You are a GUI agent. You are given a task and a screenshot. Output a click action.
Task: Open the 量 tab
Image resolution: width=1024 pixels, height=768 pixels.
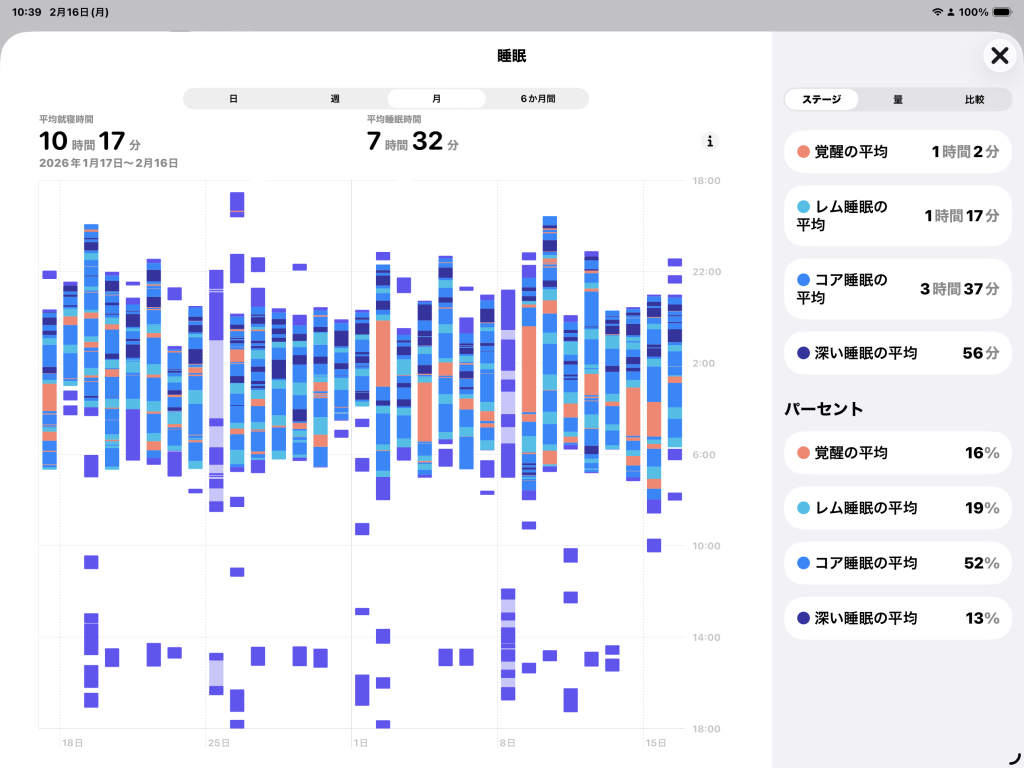[x=898, y=100]
